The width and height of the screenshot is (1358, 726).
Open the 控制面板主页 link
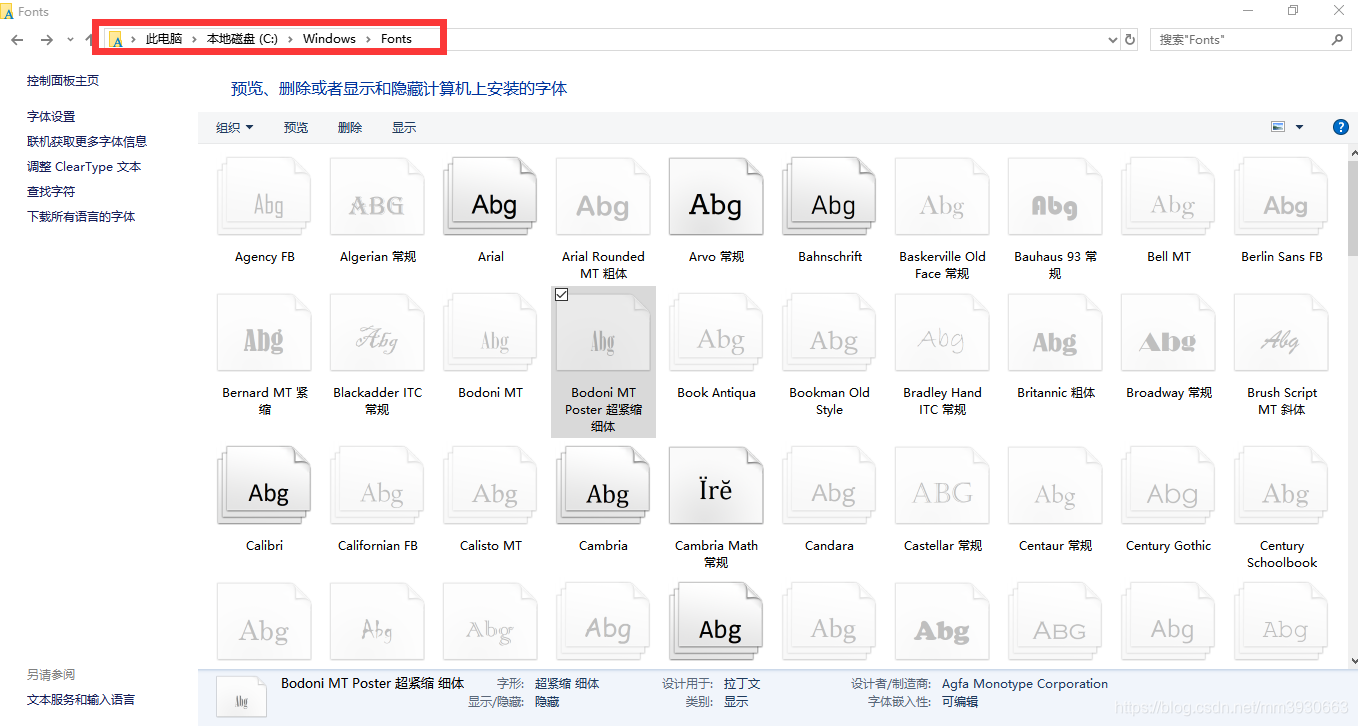pyautogui.click(x=63, y=81)
